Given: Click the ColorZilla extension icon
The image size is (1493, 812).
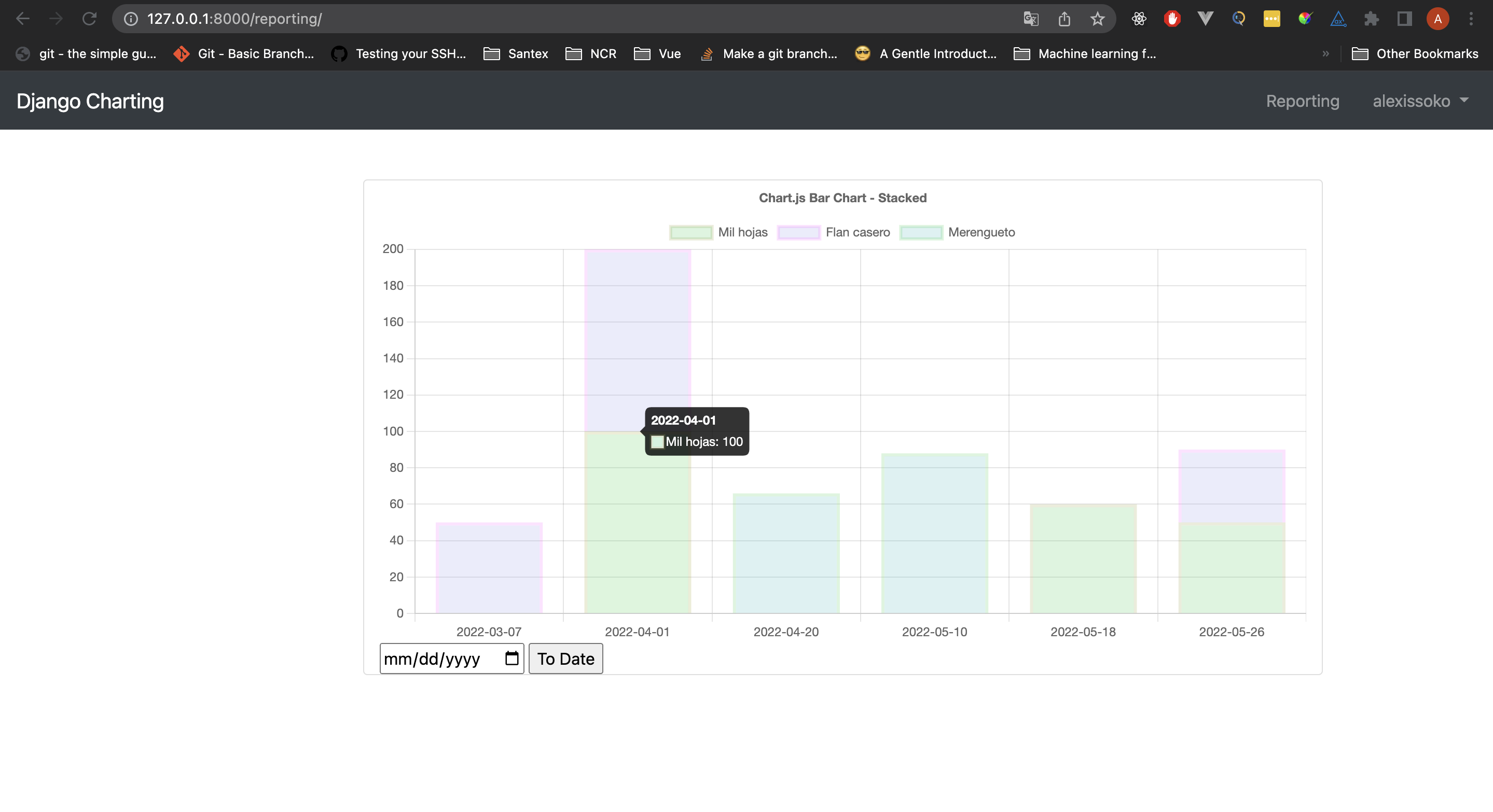Looking at the screenshot, I should (1305, 18).
